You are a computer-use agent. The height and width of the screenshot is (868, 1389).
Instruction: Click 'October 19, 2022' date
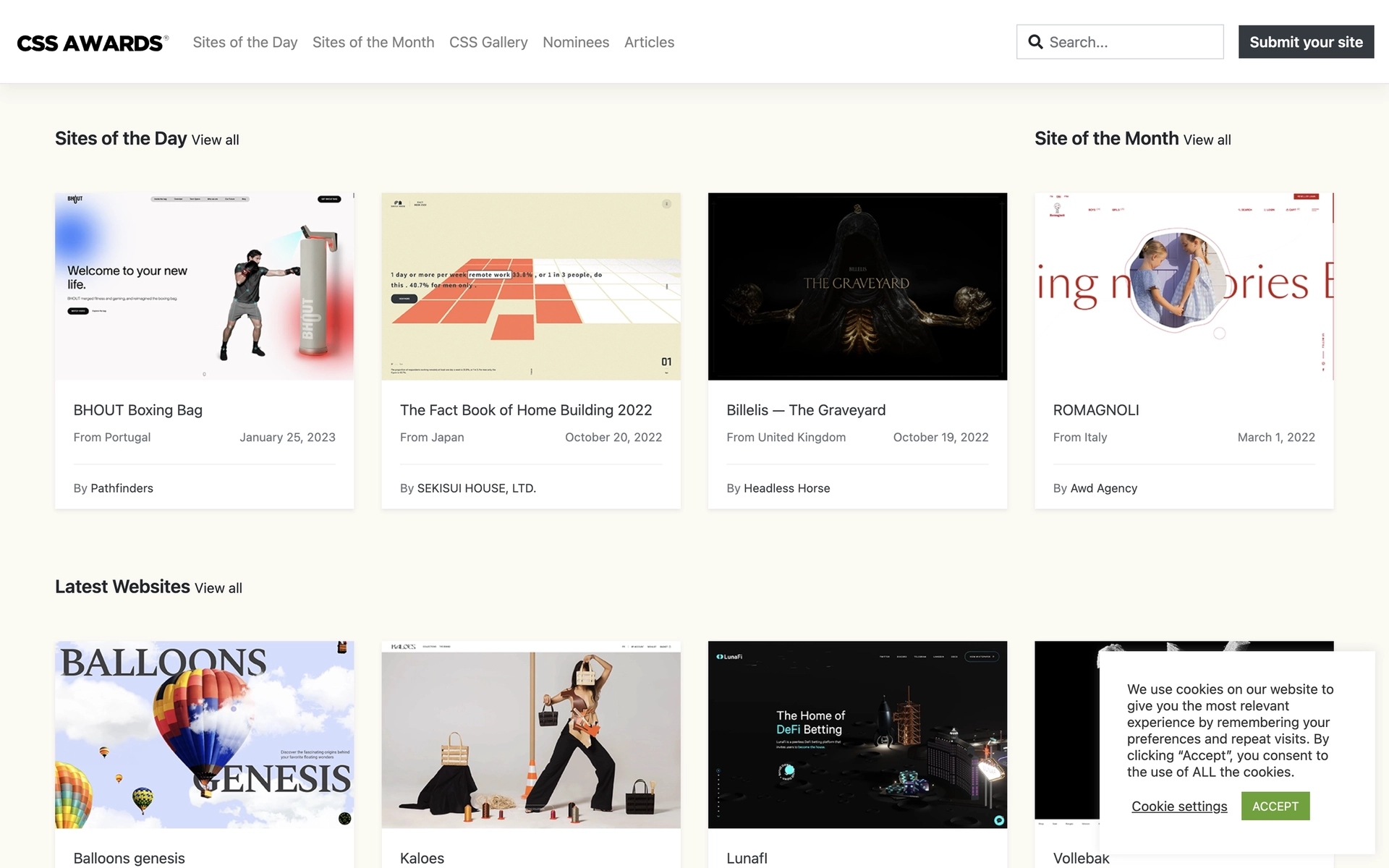940,438
